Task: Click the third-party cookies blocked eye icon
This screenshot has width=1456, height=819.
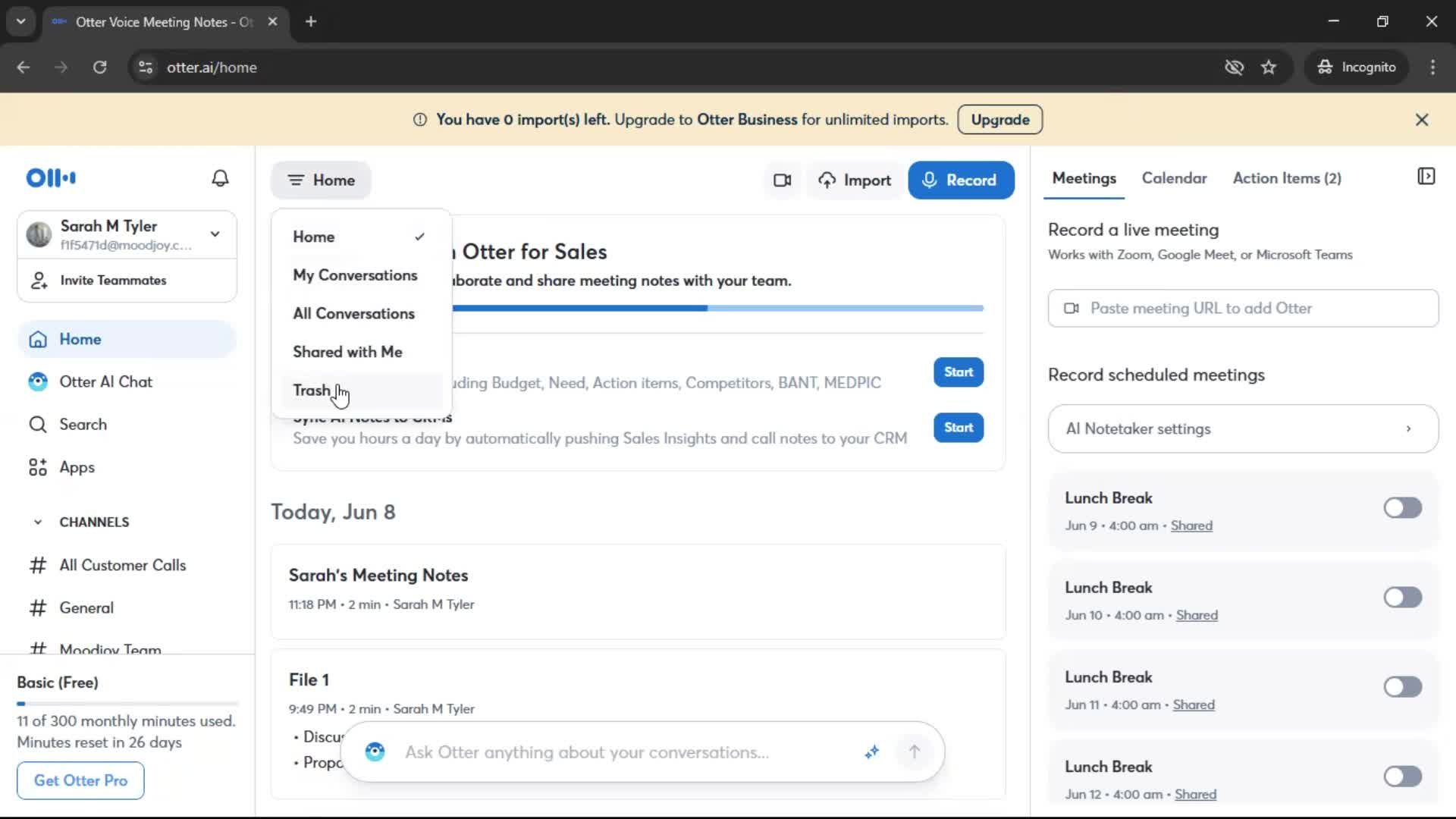Action: point(1234,67)
